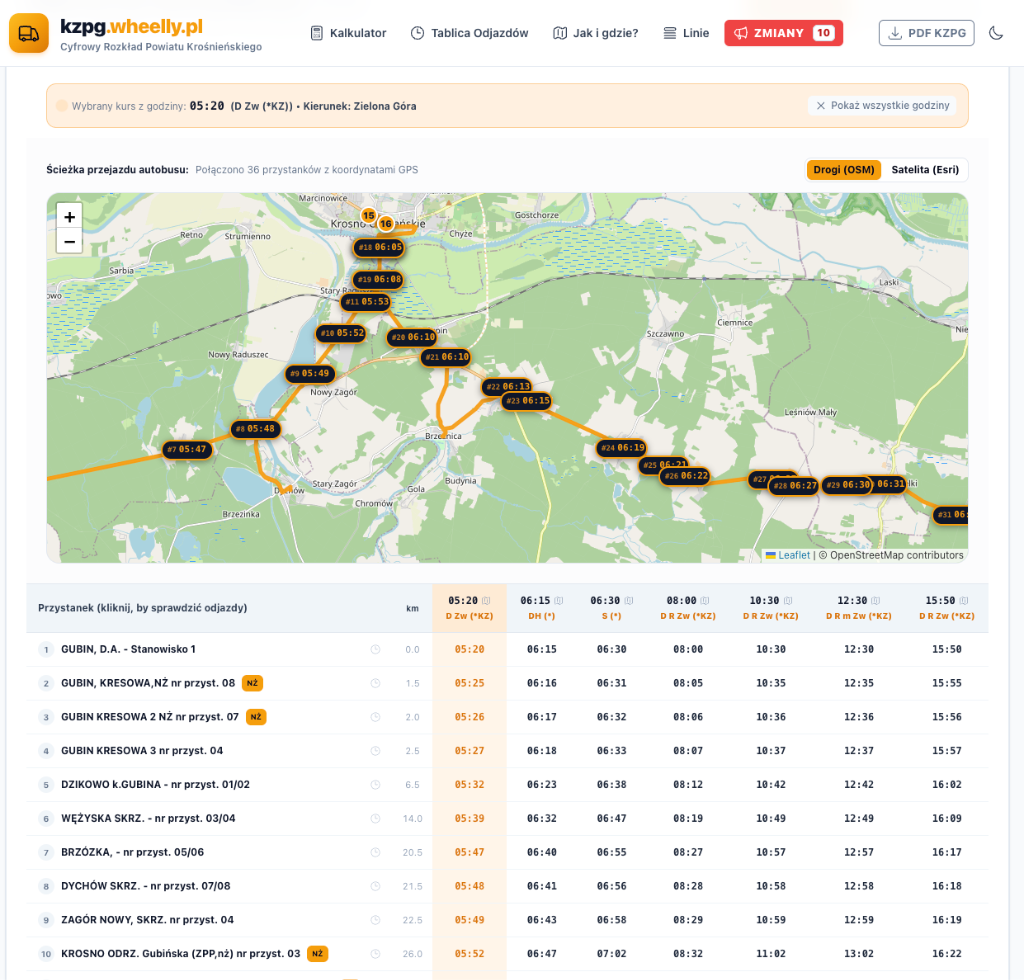Click the 16:22 time in KROSNO ODRZ. row
The width and height of the screenshot is (1024, 980).
pos(946,954)
